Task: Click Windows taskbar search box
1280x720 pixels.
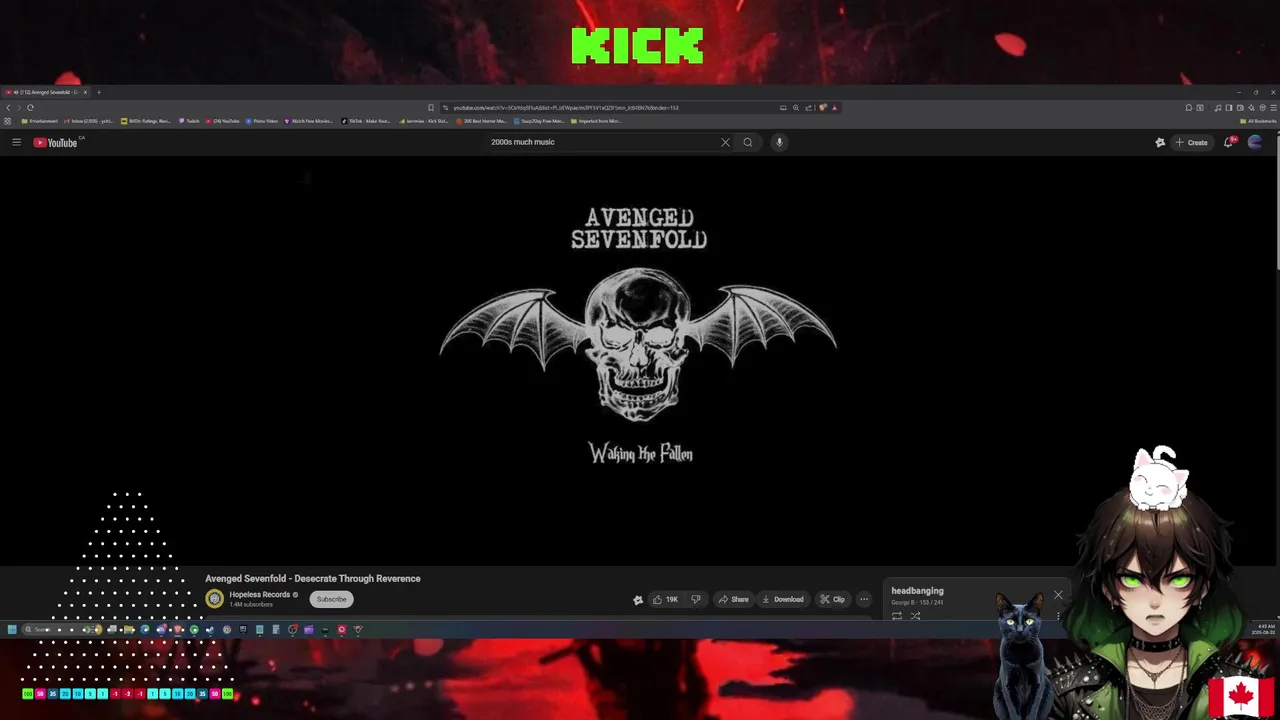Action: pos(60,629)
